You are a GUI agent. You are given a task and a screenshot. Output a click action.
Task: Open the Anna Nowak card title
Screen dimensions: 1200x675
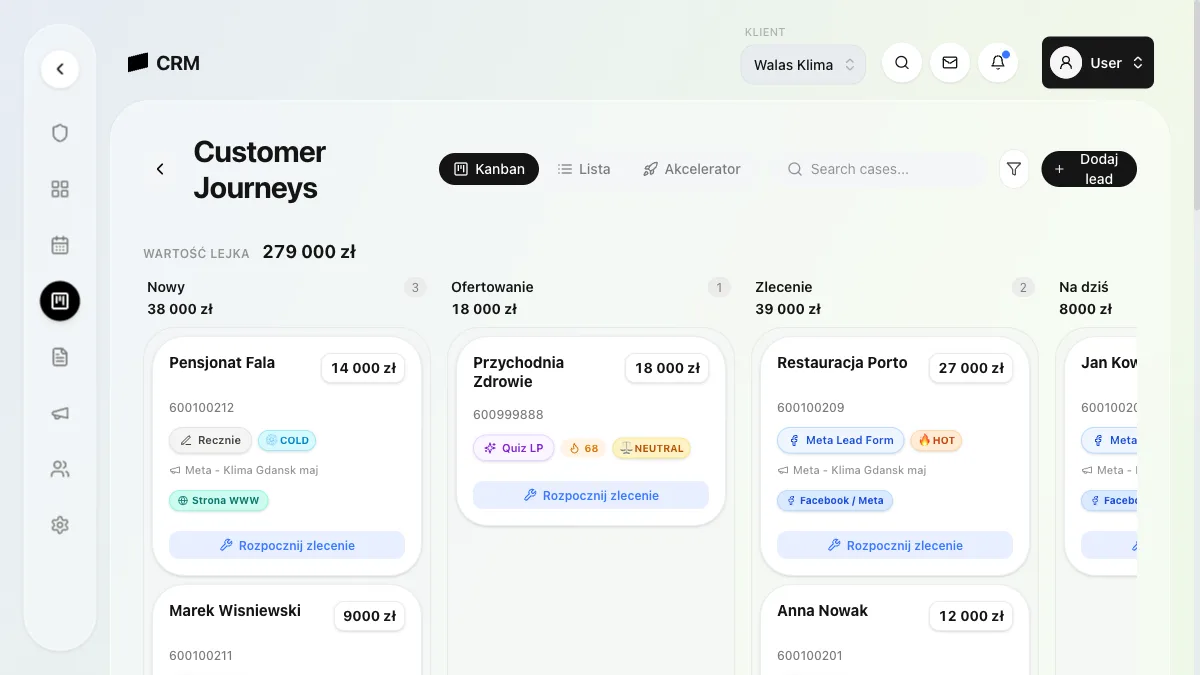(x=822, y=611)
